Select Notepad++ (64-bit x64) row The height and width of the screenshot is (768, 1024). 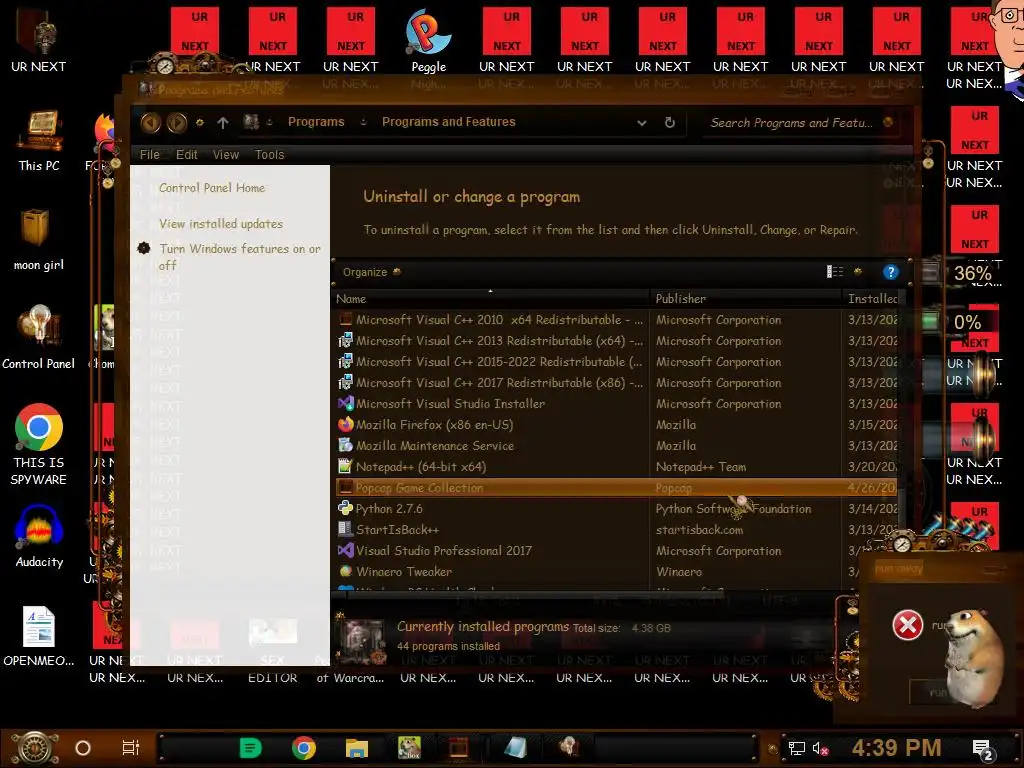click(615, 466)
